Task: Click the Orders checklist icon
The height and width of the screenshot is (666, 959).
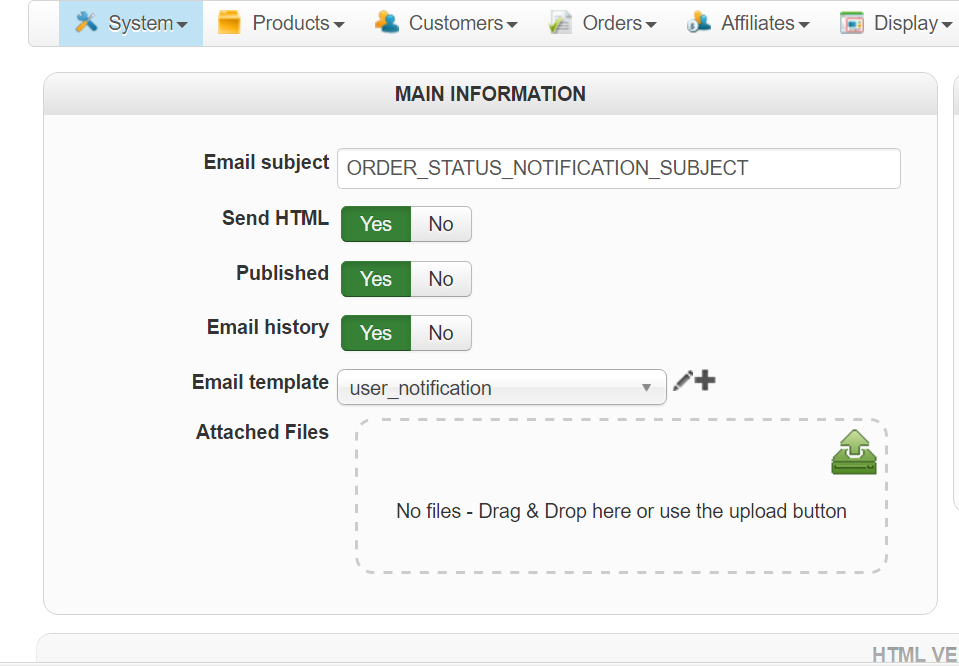Action: (560, 22)
